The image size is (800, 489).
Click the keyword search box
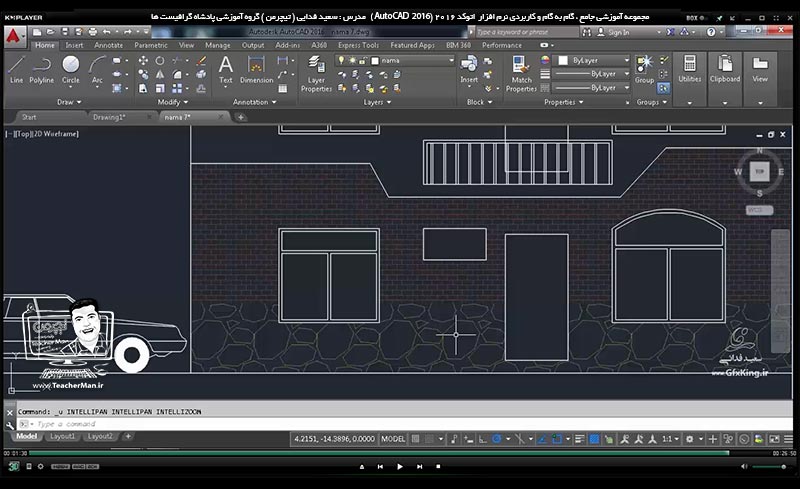(526, 32)
